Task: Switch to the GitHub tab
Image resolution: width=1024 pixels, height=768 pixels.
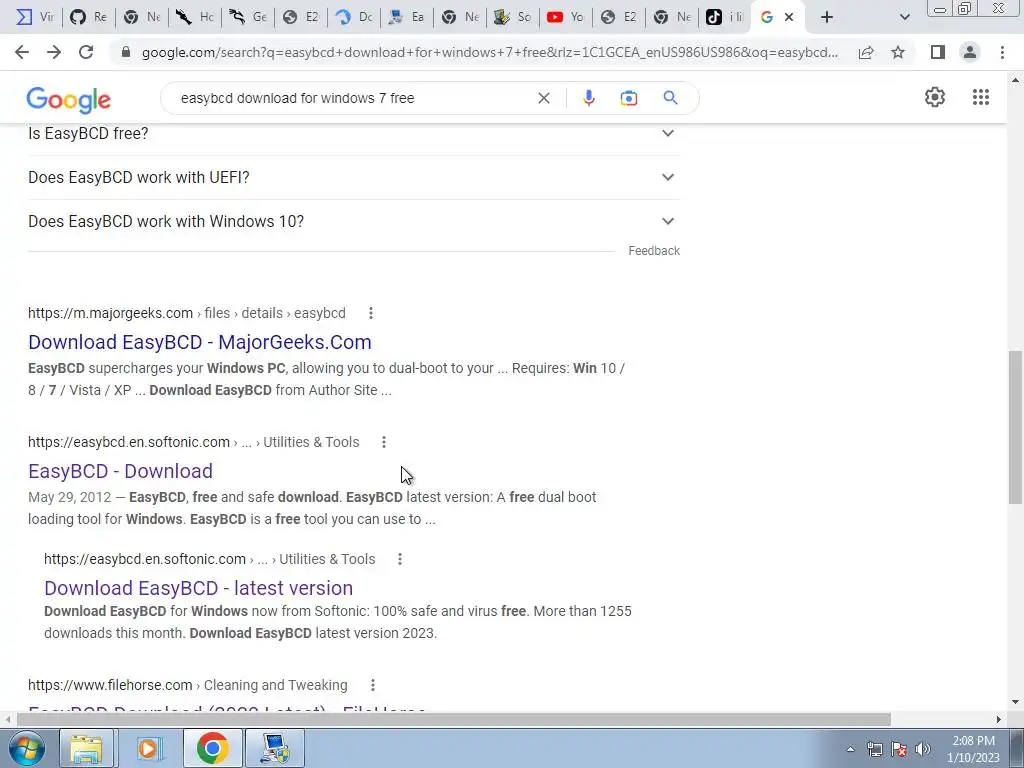Action: coord(89,17)
